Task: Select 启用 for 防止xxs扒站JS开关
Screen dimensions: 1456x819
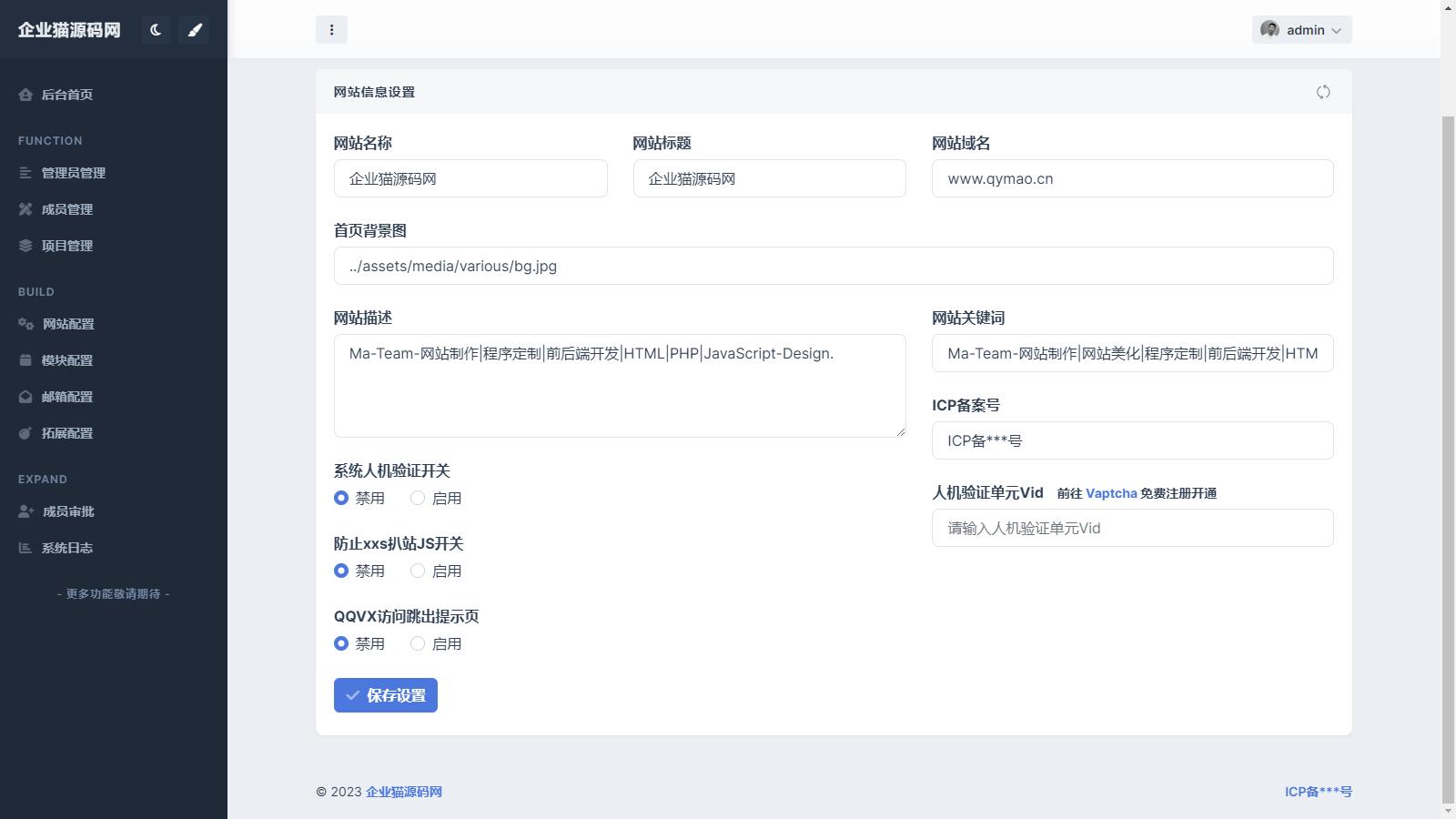Action: 418,571
